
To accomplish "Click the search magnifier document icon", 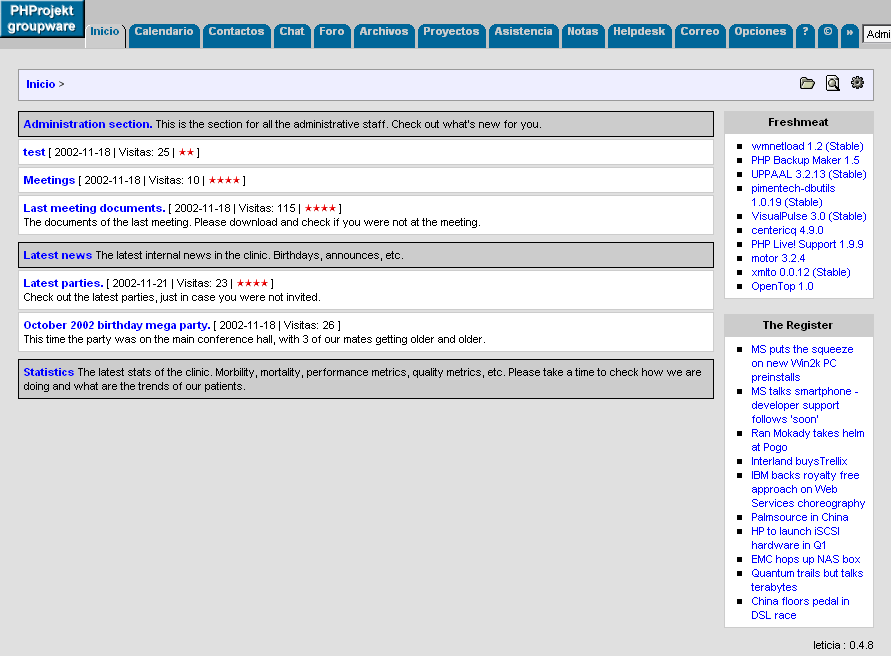I will coord(832,84).
